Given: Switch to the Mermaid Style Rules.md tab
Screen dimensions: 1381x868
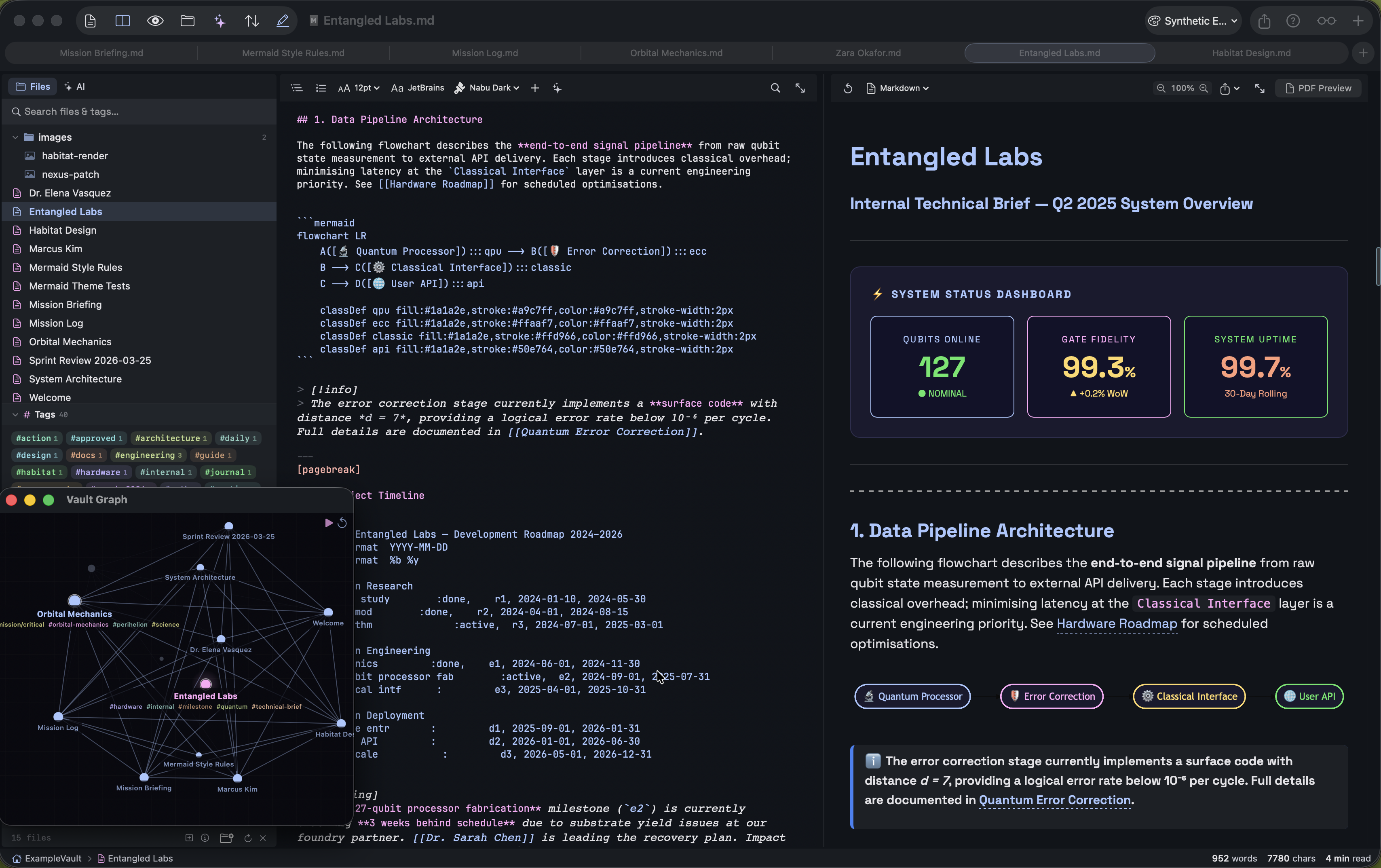Looking at the screenshot, I should click(293, 53).
